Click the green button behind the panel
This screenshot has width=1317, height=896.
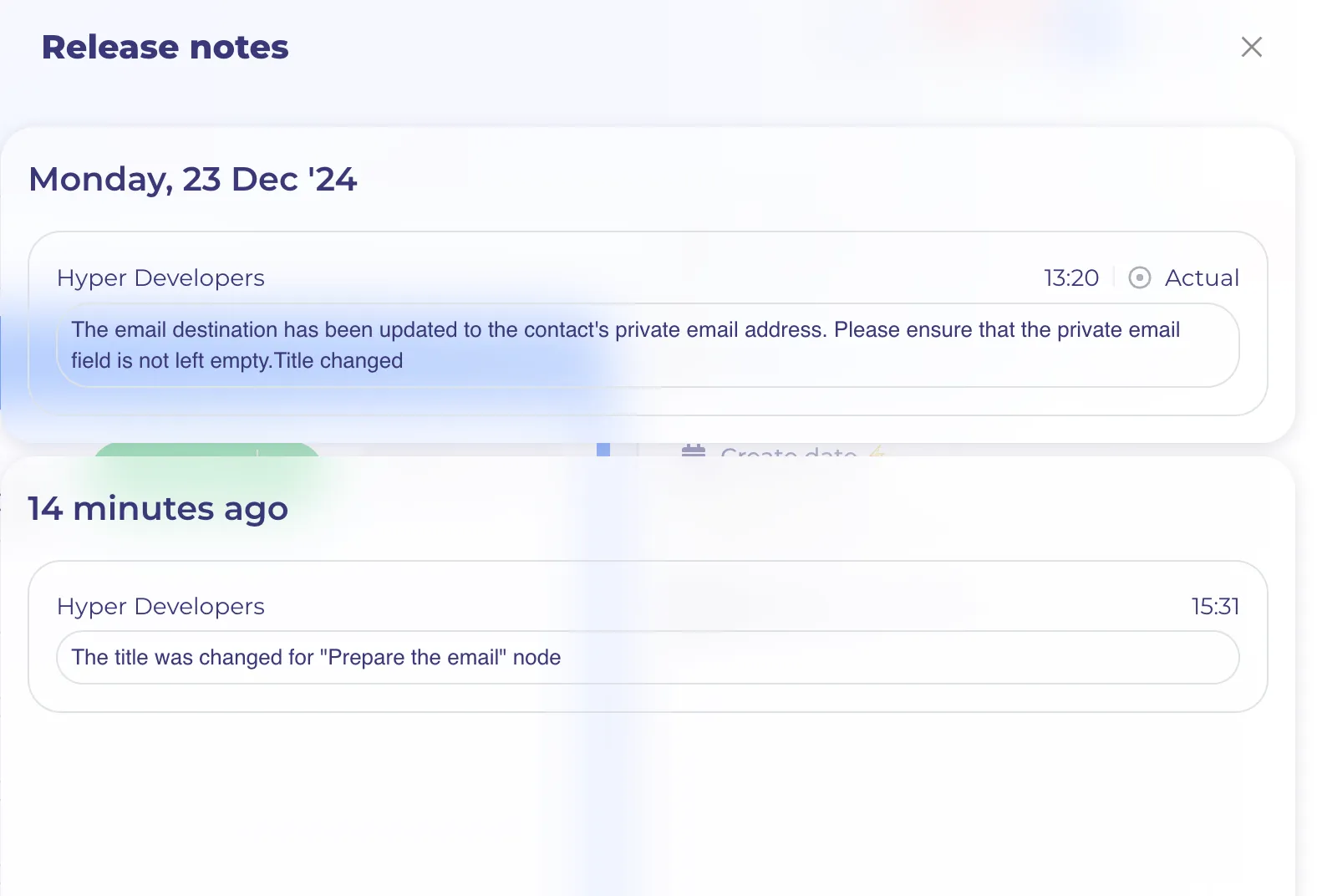(x=206, y=450)
